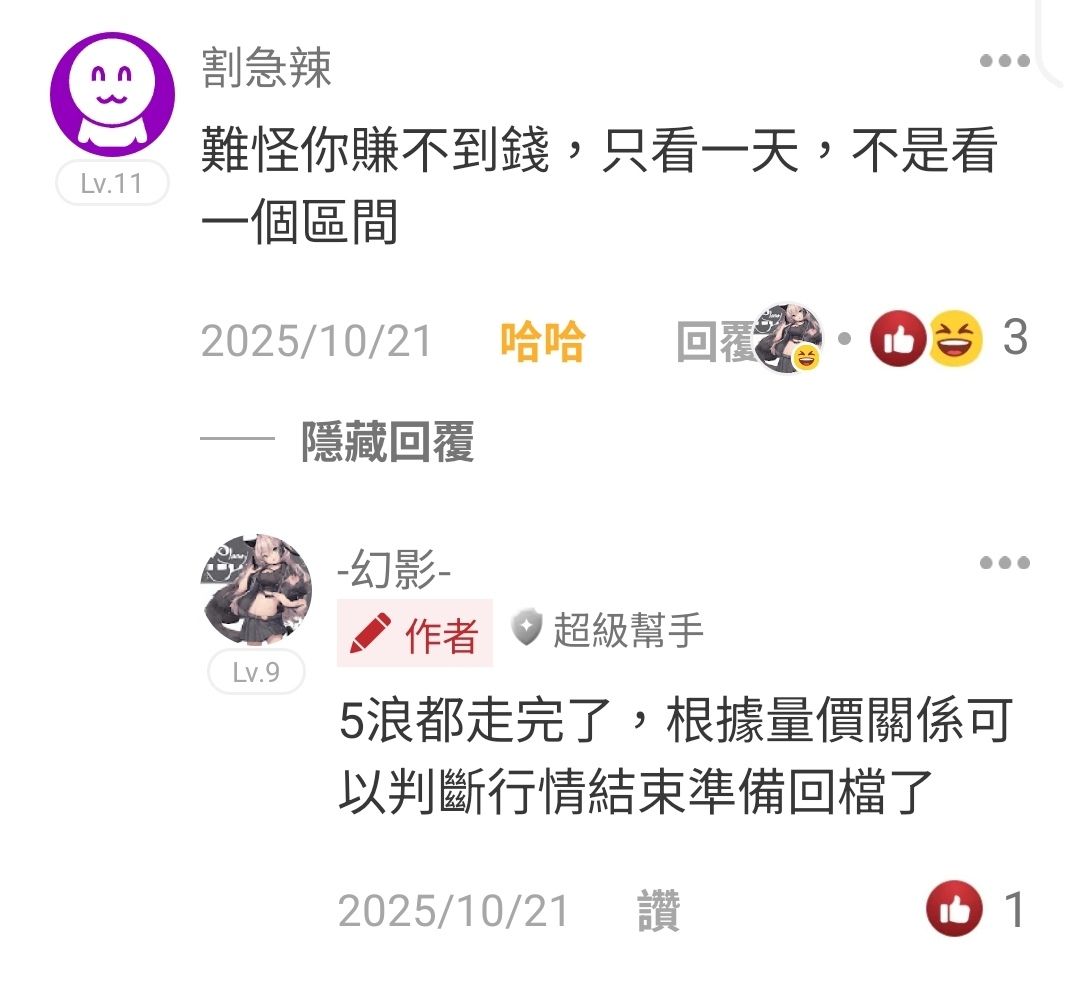Open the more options dots on 割急辣's comment

point(1004,61)
